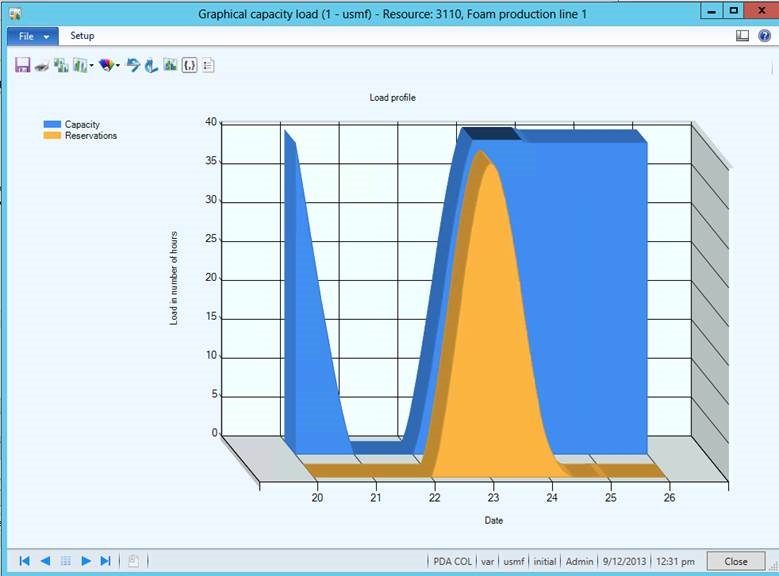Open the File menu dropdown
The image size is (779, 576).
(32, 36)
